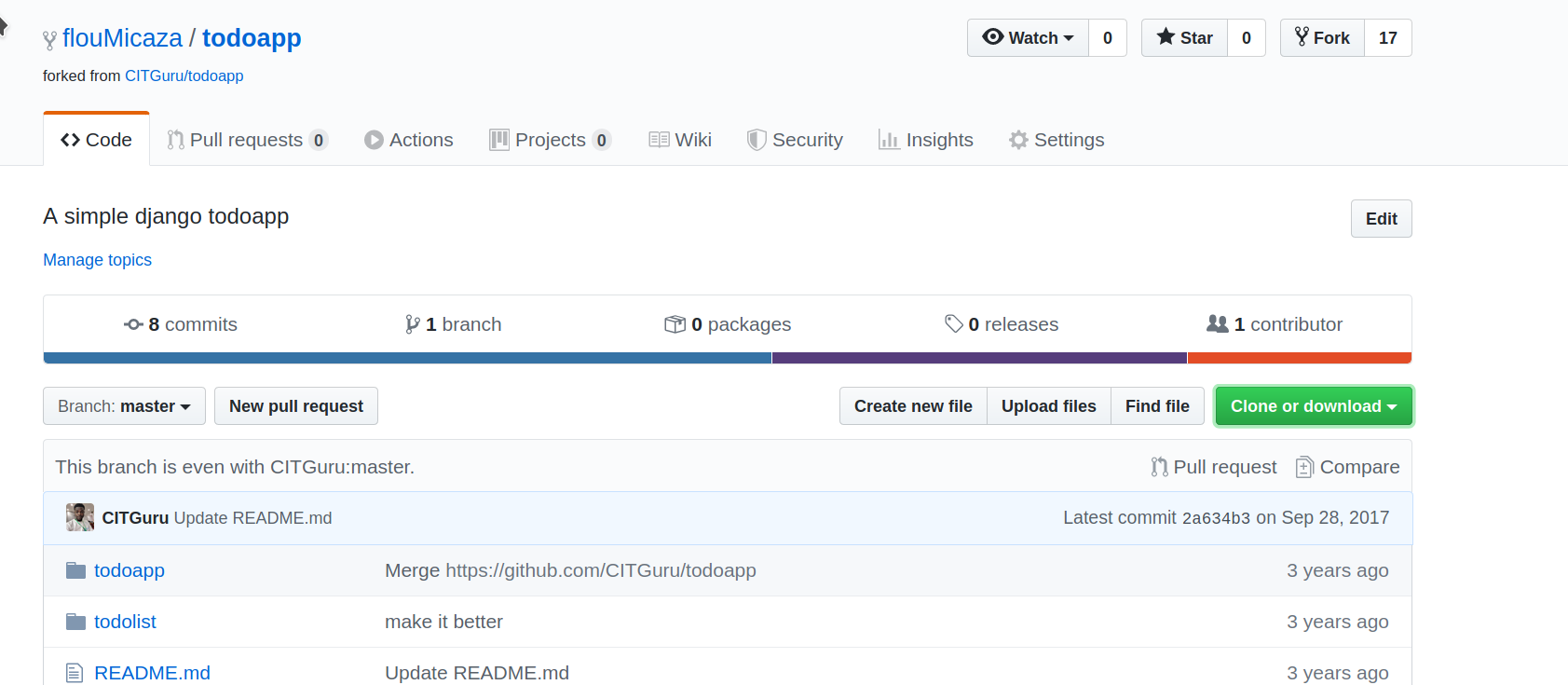Click the blue language bar segment
Viewport: 1568px width, 685px height.
point(407,358)
